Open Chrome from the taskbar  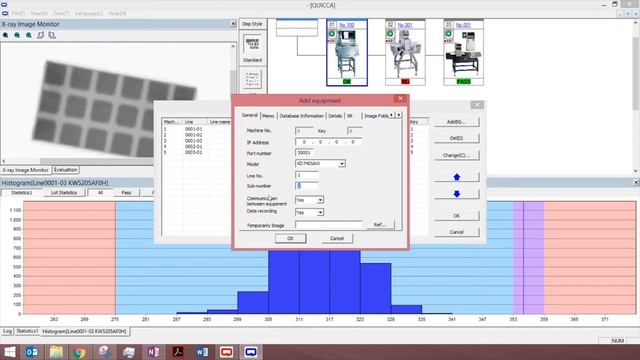click(80, 352)
